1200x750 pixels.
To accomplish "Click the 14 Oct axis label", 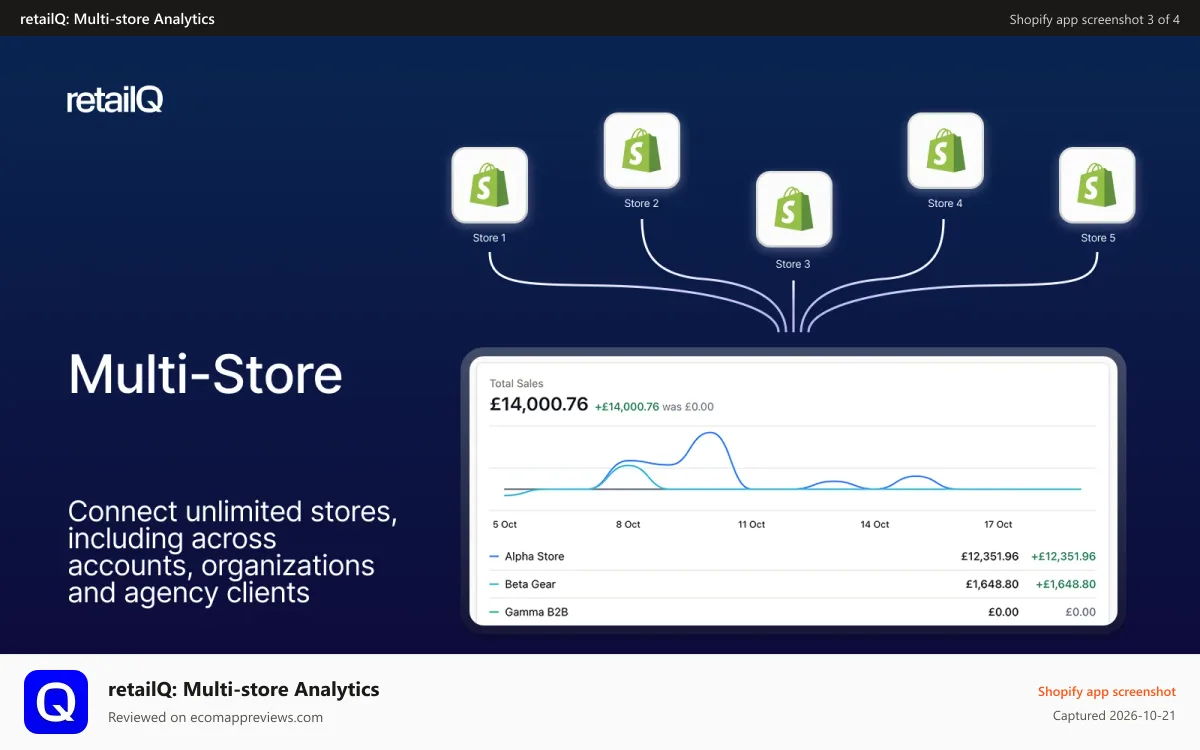I will coord(875,524).
